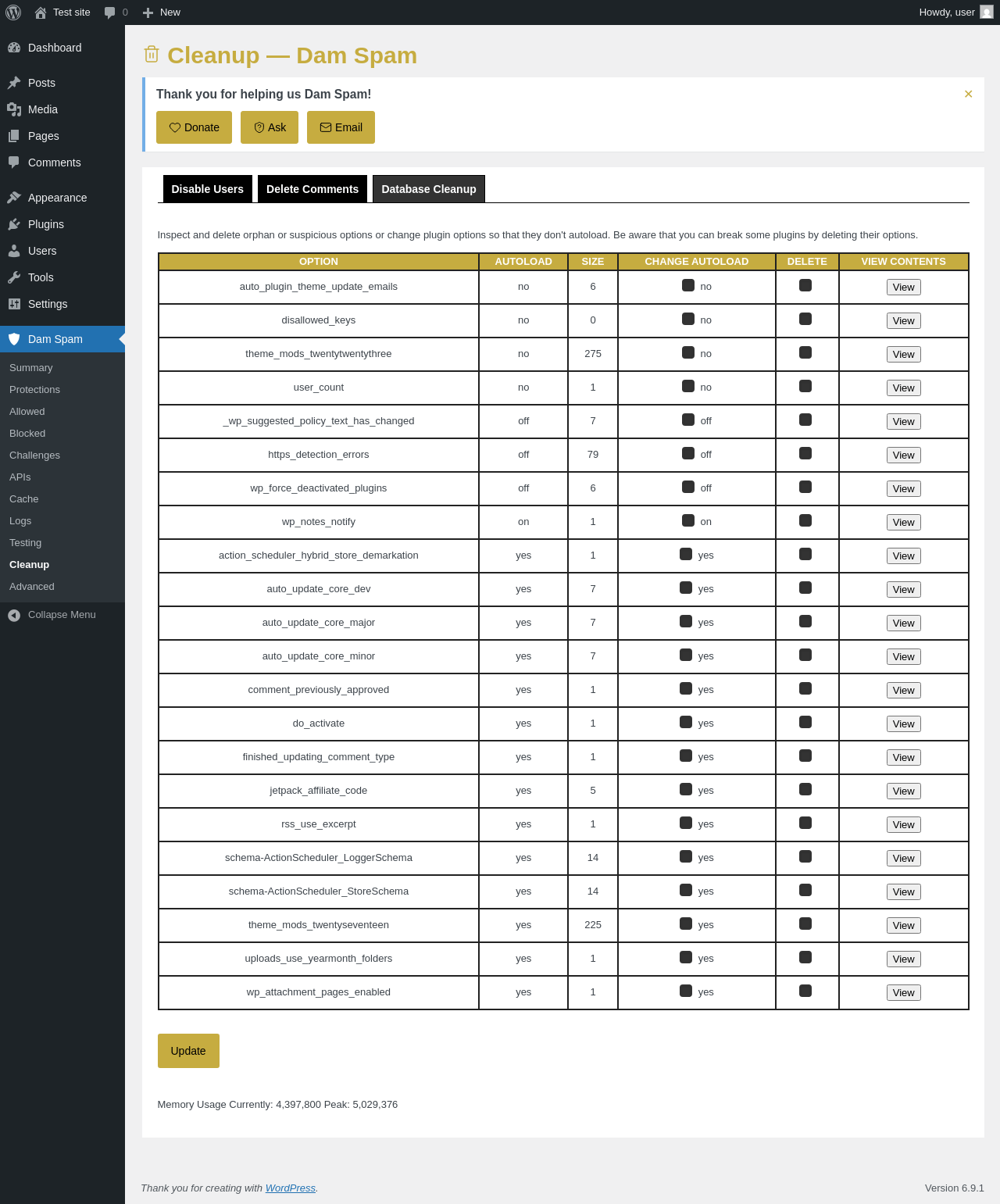Follow the WordPress footer link
The image size is (1000, 1204).
(x=291, y=1188)
